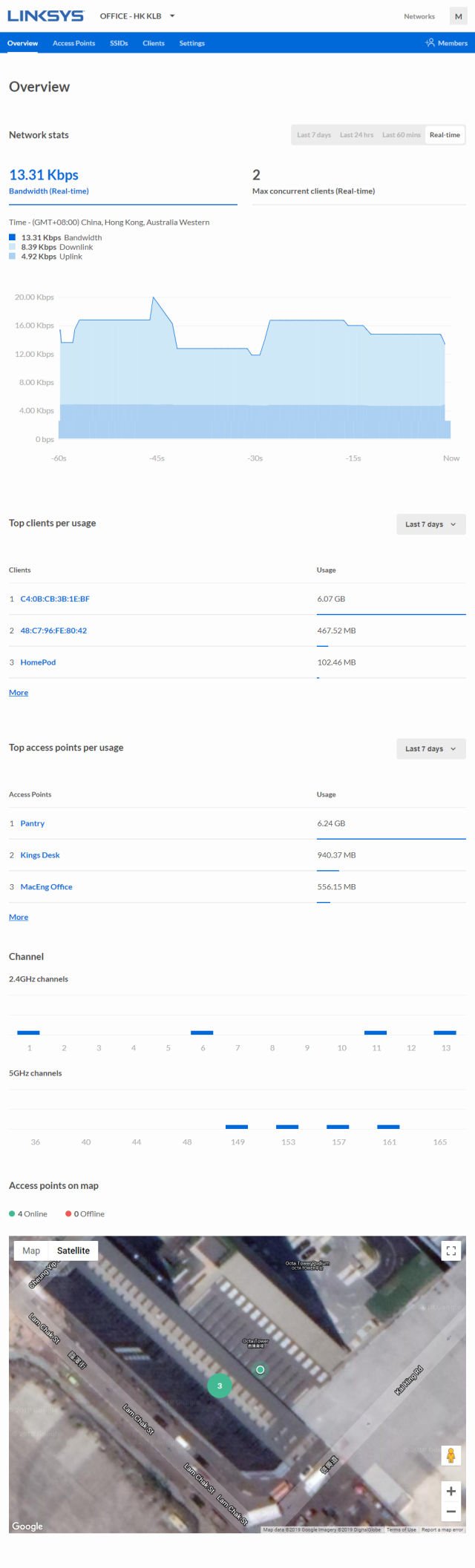Switch to the Clients tab
Screen dimensions: 475x1568
pos(154,43)
